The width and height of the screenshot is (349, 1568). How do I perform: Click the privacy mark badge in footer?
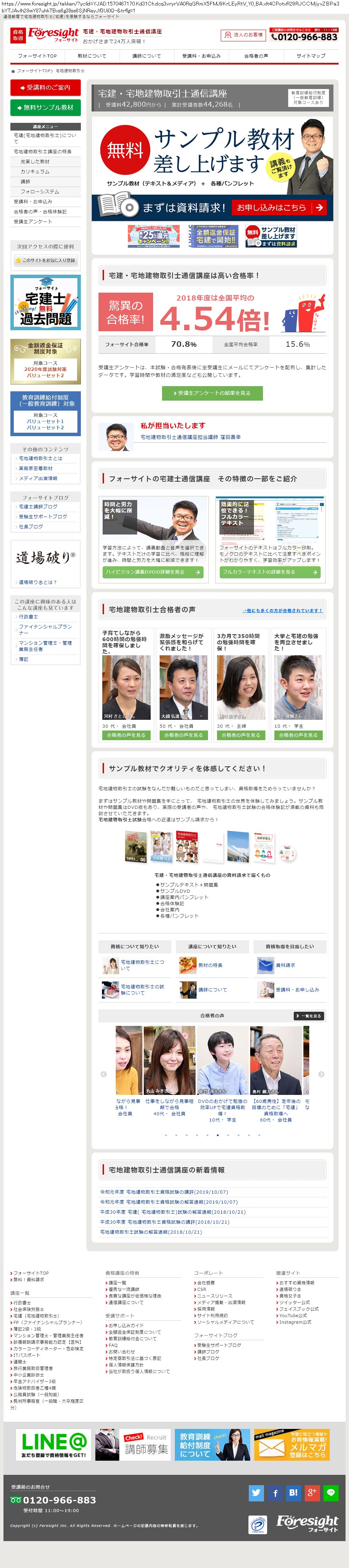pos(258,1524)
